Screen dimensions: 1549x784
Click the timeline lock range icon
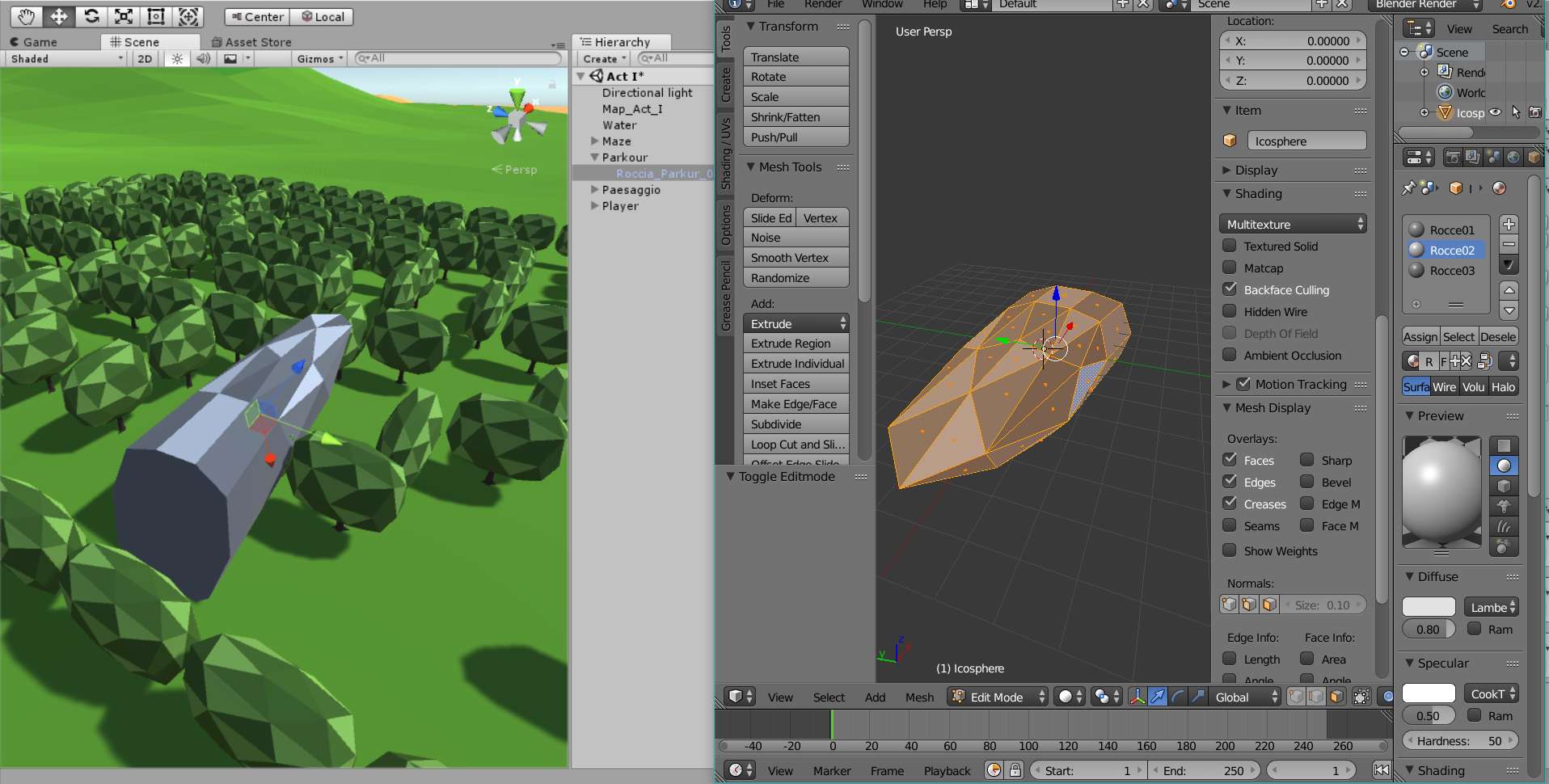[x=1015, y=770]
